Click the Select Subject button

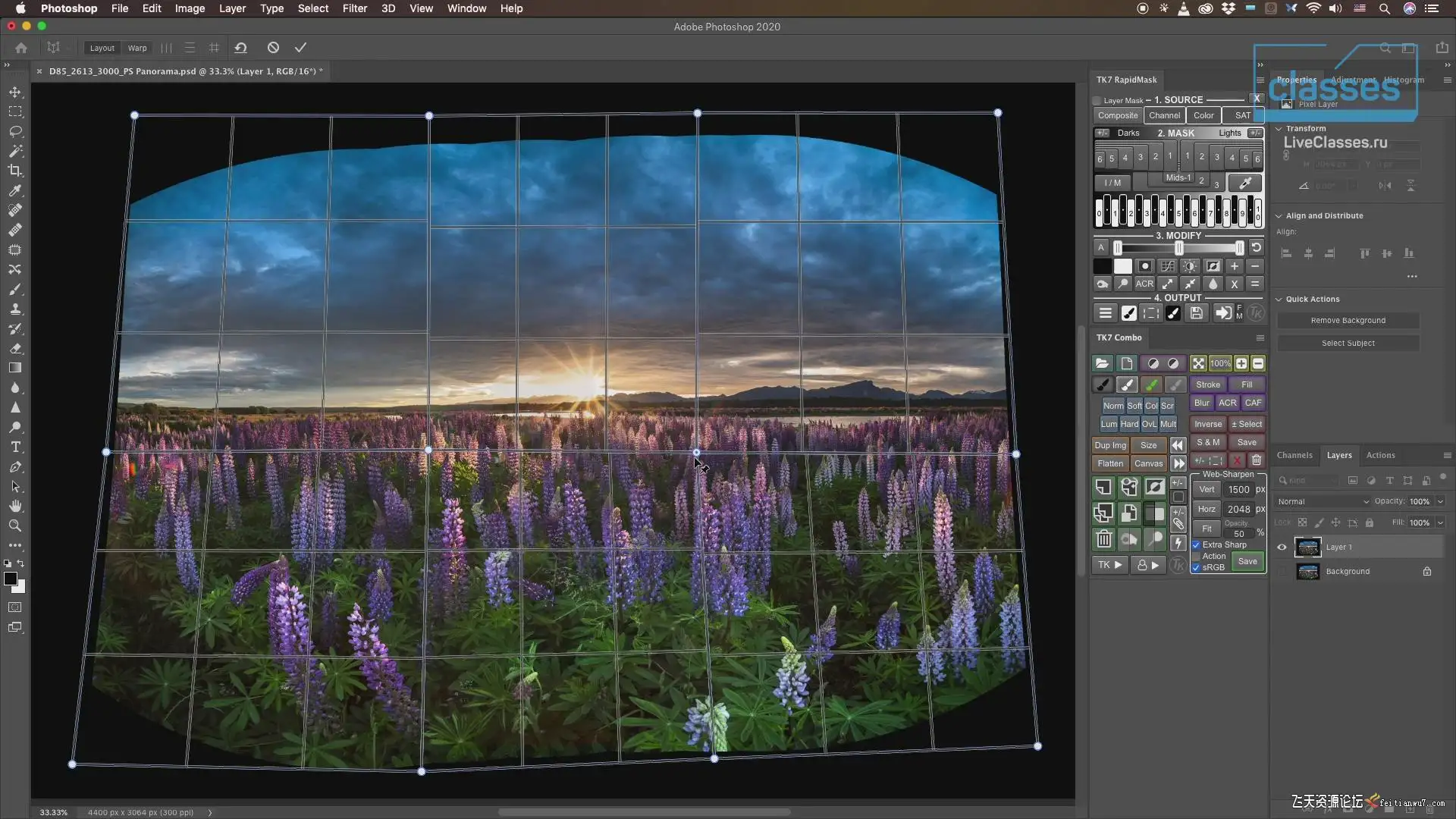pyautogui.click(x=1348, y=343)
